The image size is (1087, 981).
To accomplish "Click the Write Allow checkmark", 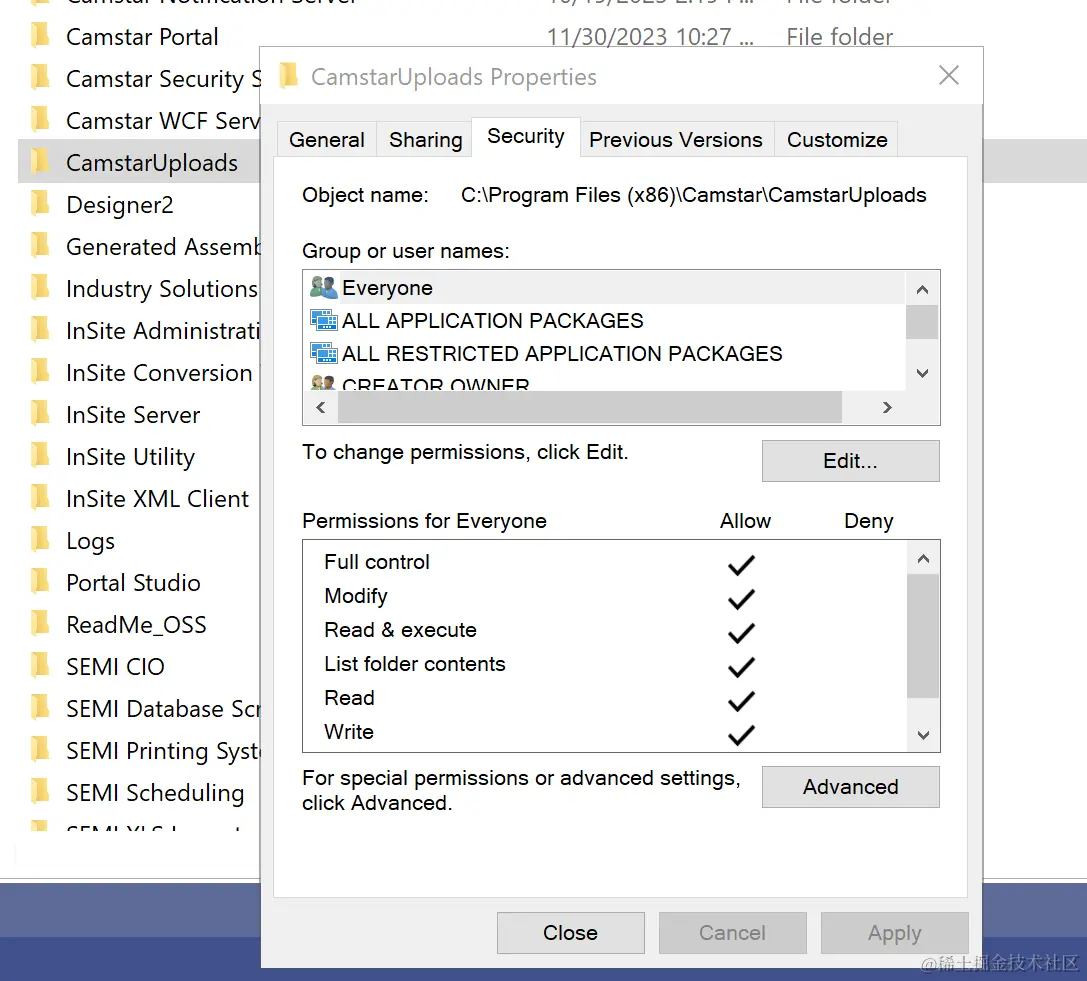I will [x=741, y=734].
